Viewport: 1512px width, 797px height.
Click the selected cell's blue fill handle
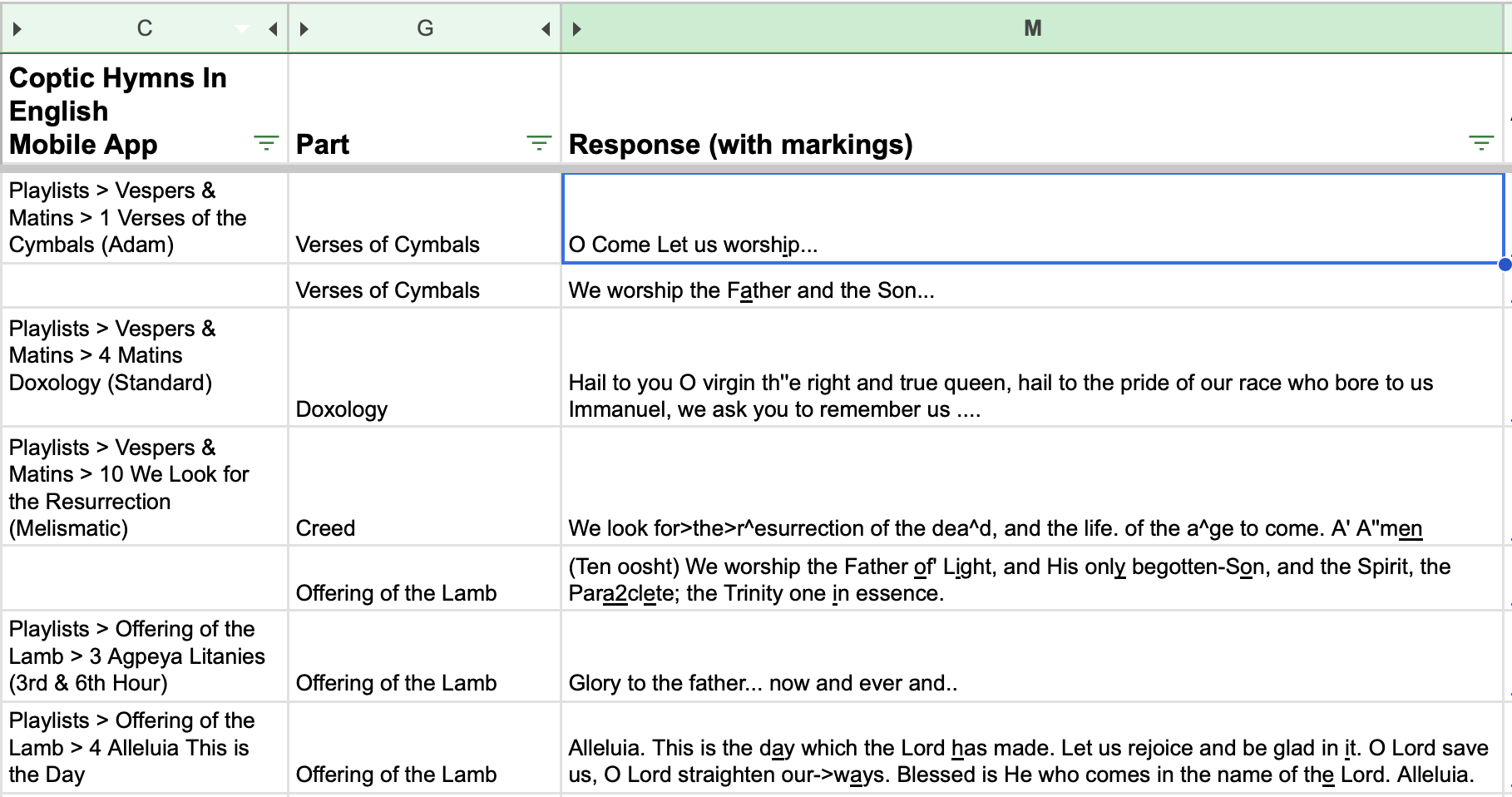coord(1505,265)
